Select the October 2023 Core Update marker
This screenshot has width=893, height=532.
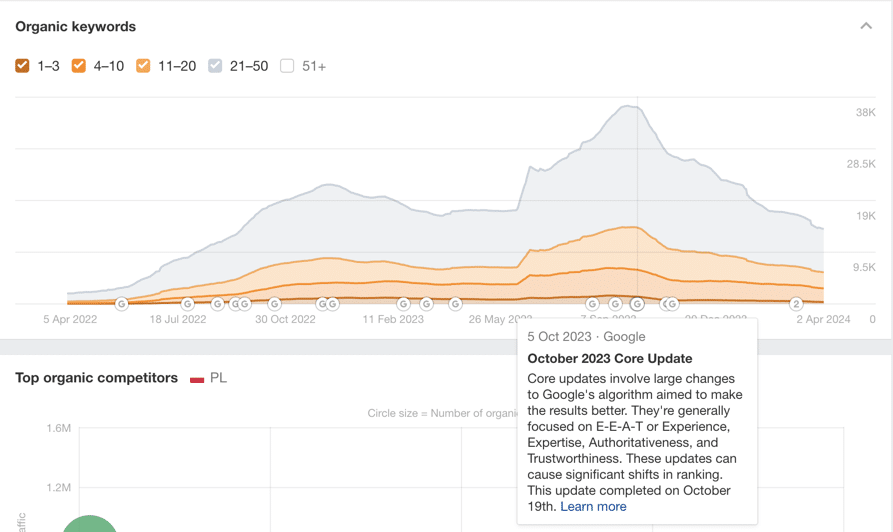point(637,304)
